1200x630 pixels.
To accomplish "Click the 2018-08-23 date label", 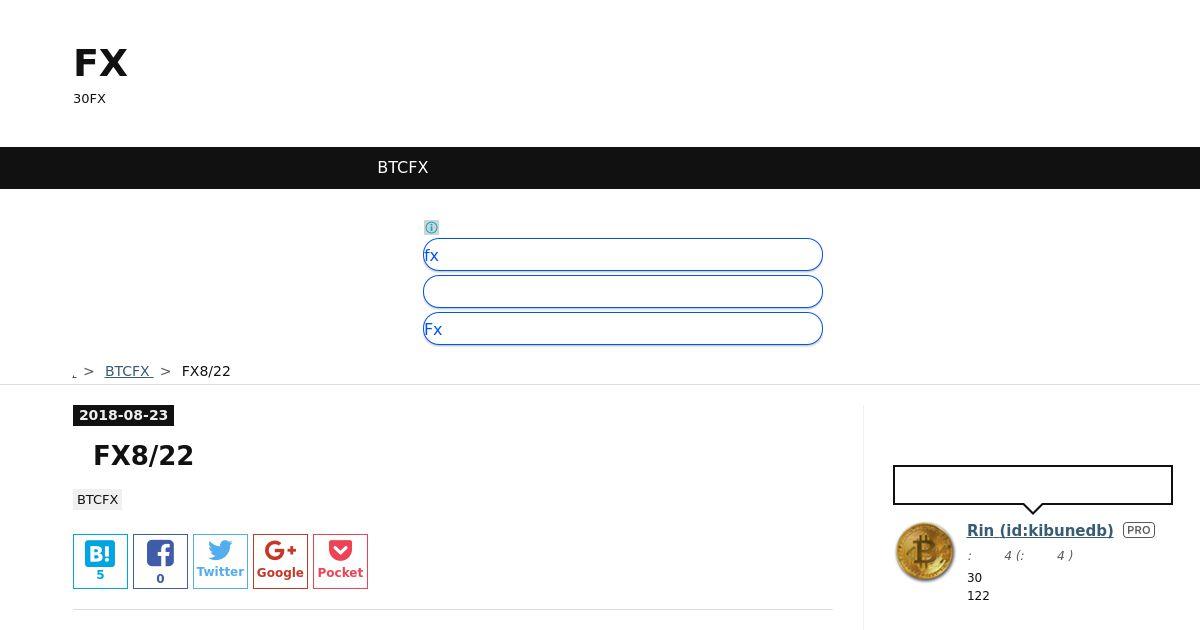I will 123,415.
